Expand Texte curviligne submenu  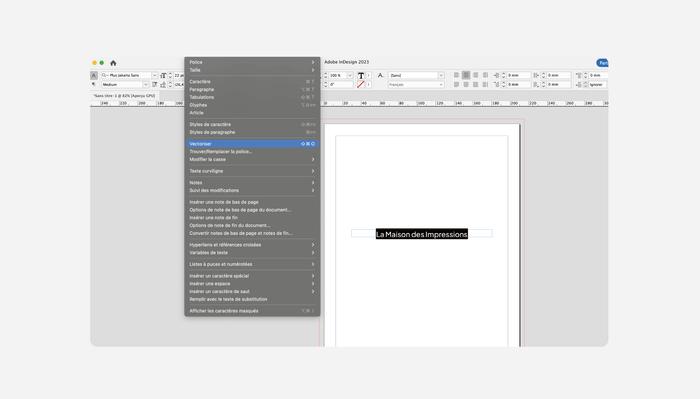252,171
